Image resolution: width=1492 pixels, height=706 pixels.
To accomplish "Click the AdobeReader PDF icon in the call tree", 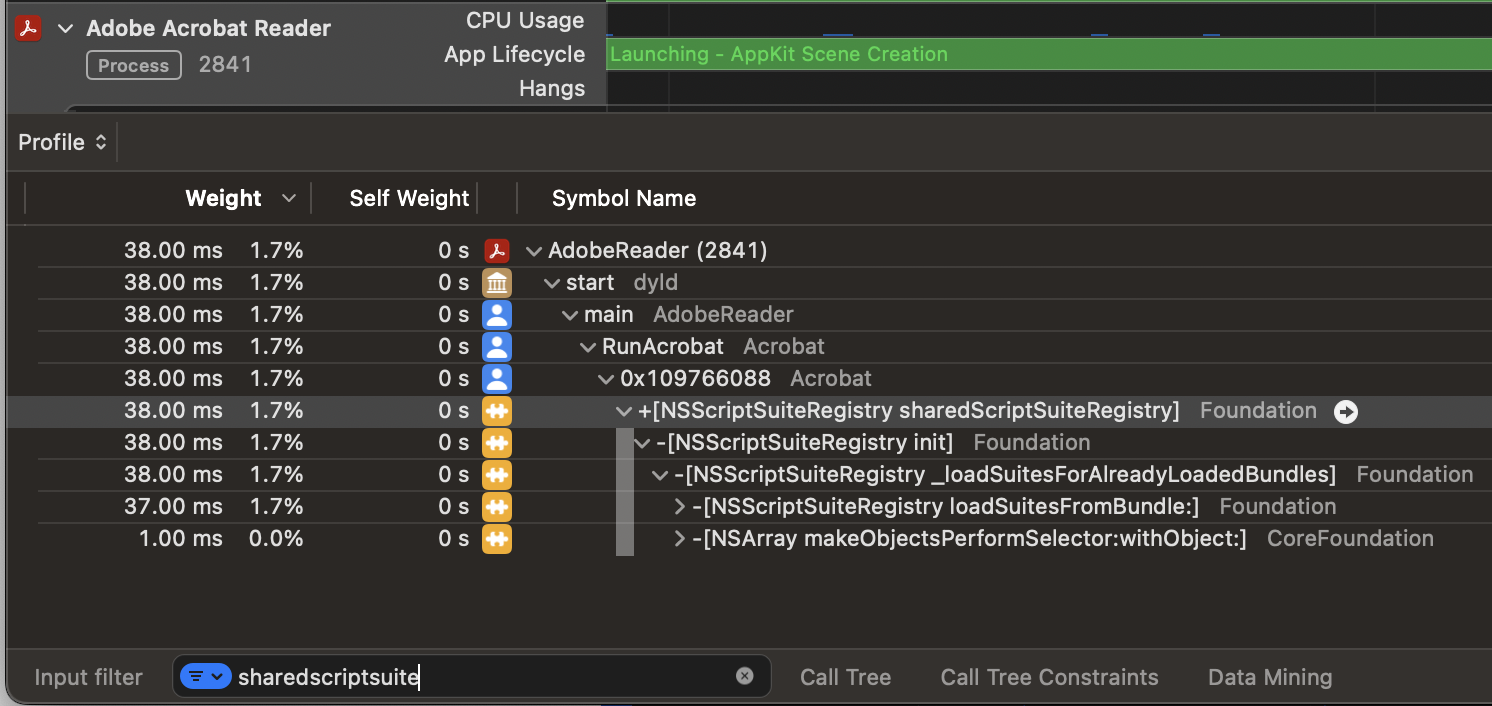I will pos(497,250).
